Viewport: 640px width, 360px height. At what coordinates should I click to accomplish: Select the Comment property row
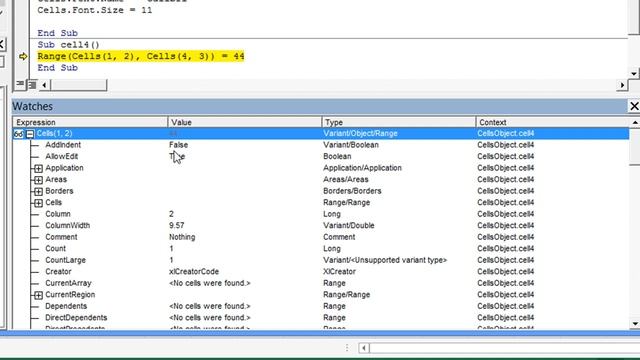[321, 237]
